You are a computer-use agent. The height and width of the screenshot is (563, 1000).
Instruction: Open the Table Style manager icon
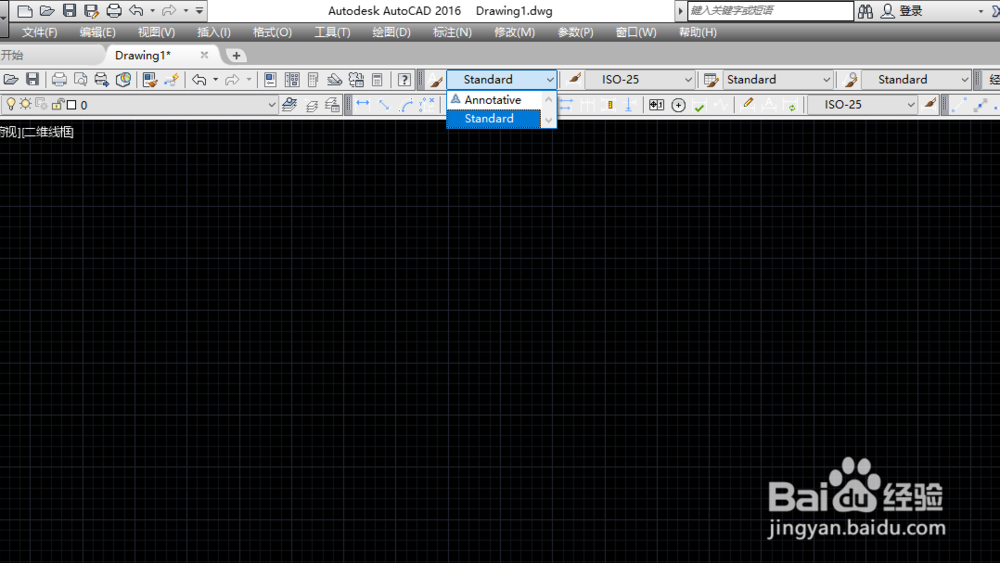click(710, 80)
